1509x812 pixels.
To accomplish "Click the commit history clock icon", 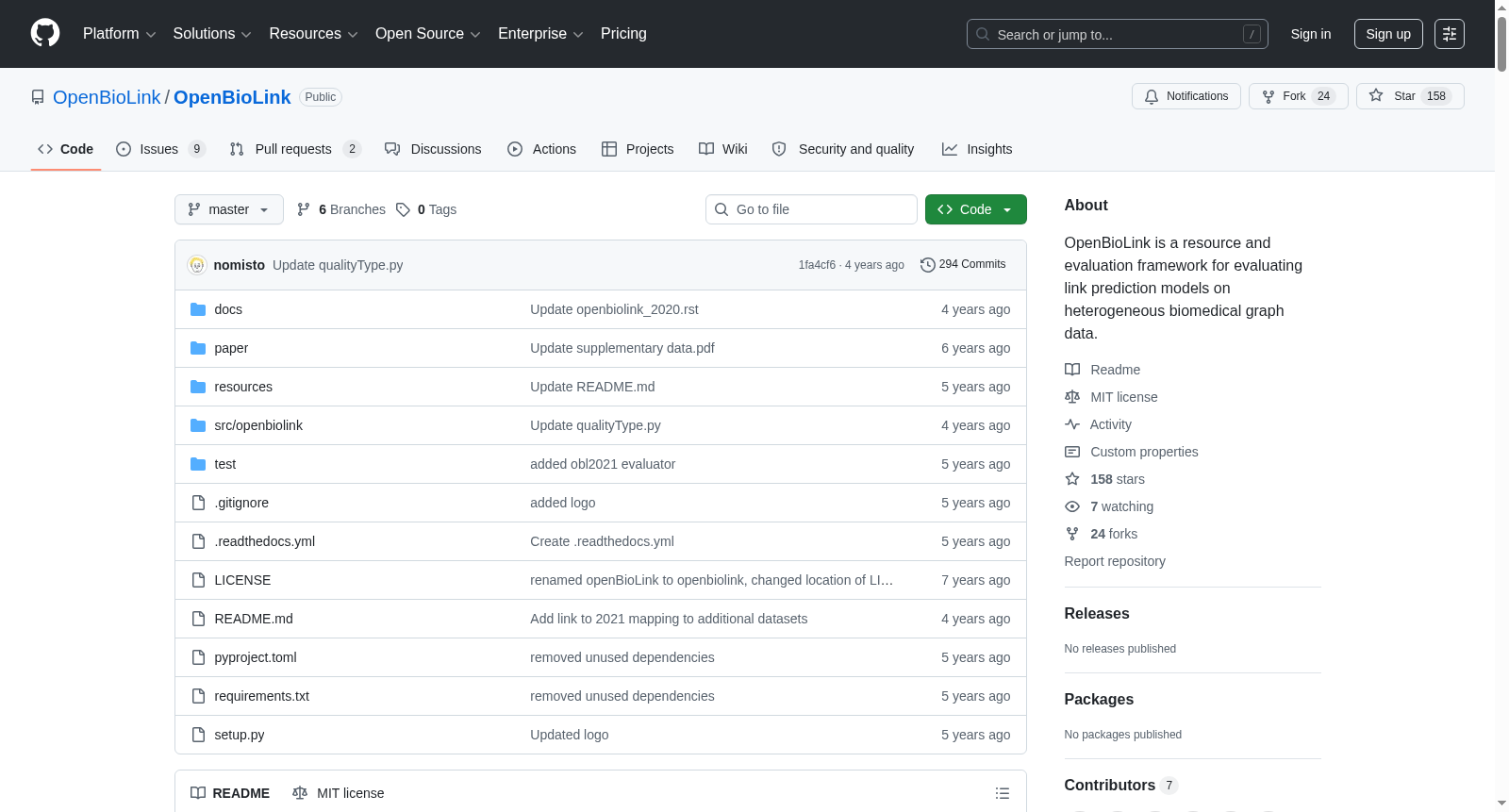I will click(928, 265).
